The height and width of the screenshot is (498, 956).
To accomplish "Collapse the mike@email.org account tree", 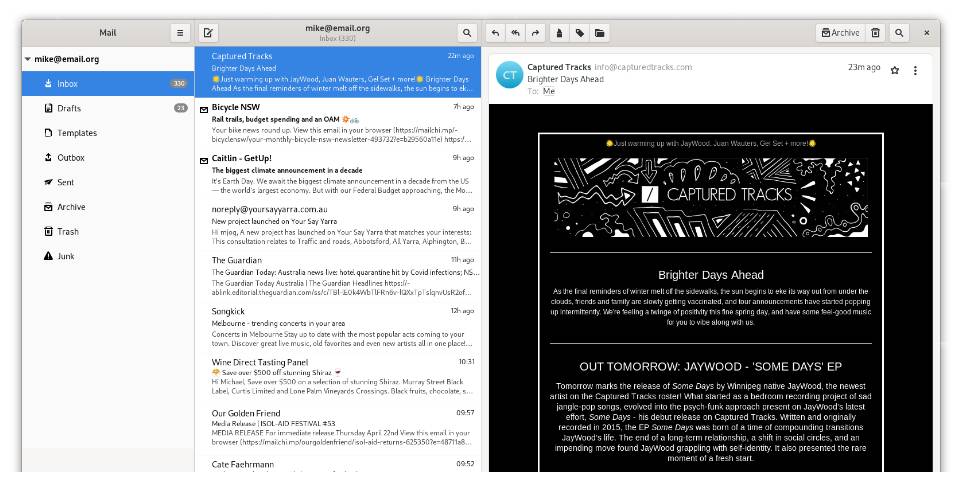I will pyautogui.click(x=27, y=59).
